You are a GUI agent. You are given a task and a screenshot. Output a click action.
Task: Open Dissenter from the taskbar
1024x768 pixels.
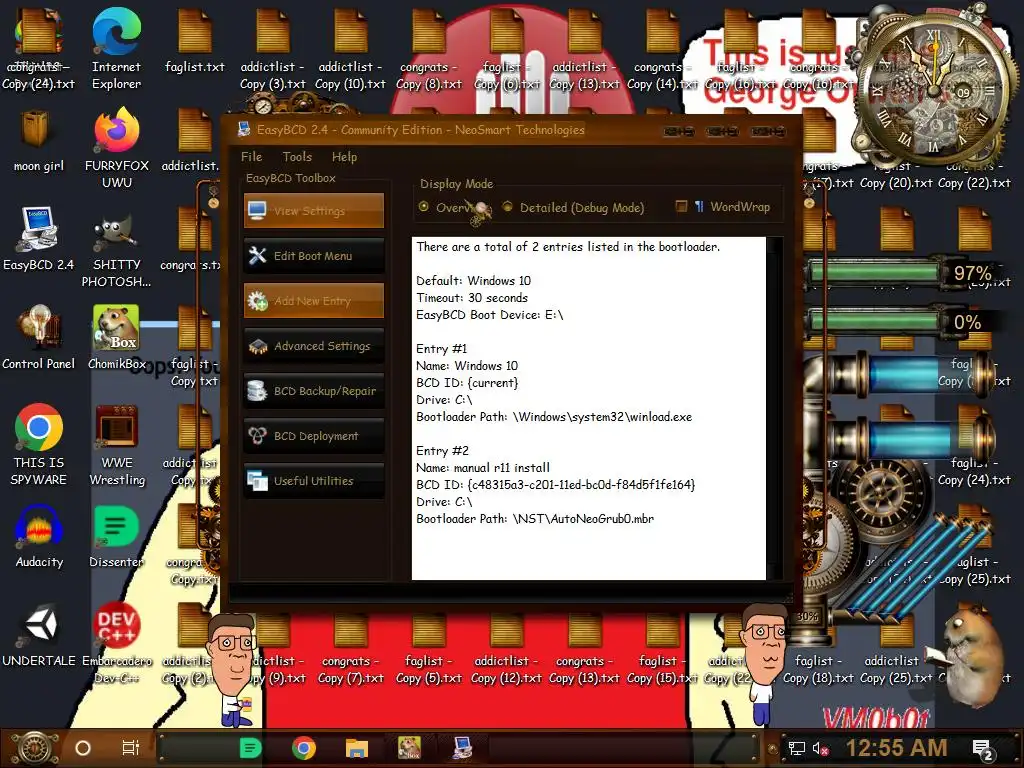coord(250,748)
